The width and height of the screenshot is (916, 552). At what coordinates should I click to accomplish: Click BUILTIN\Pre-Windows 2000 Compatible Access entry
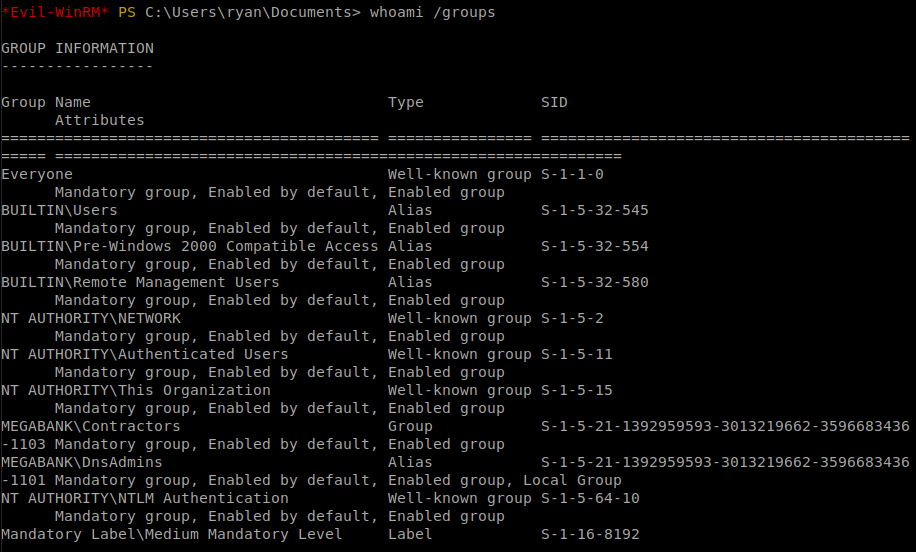(190, 246)
